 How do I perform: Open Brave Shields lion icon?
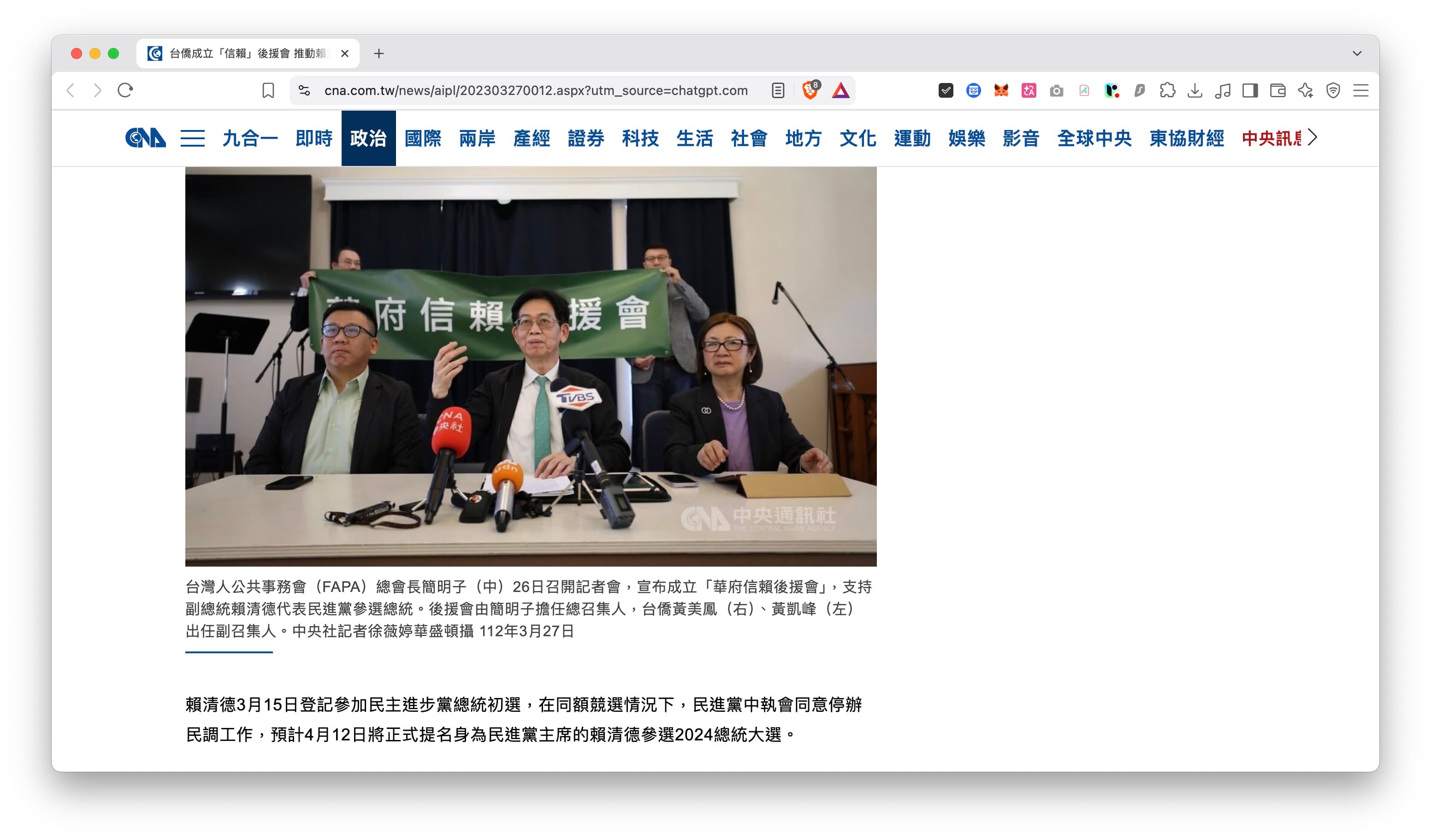(x=810, y=90)
